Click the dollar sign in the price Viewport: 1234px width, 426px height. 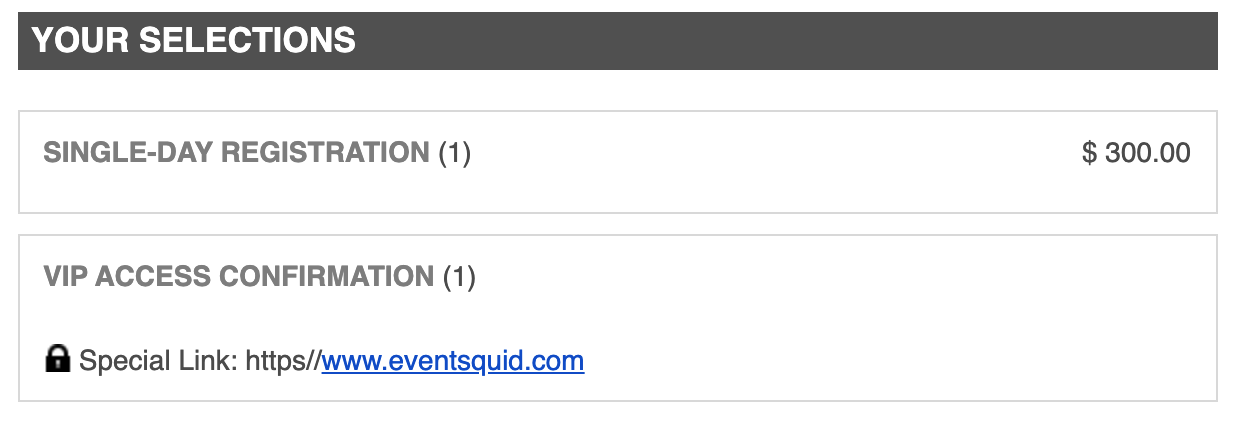click(x=1089, y=153)
